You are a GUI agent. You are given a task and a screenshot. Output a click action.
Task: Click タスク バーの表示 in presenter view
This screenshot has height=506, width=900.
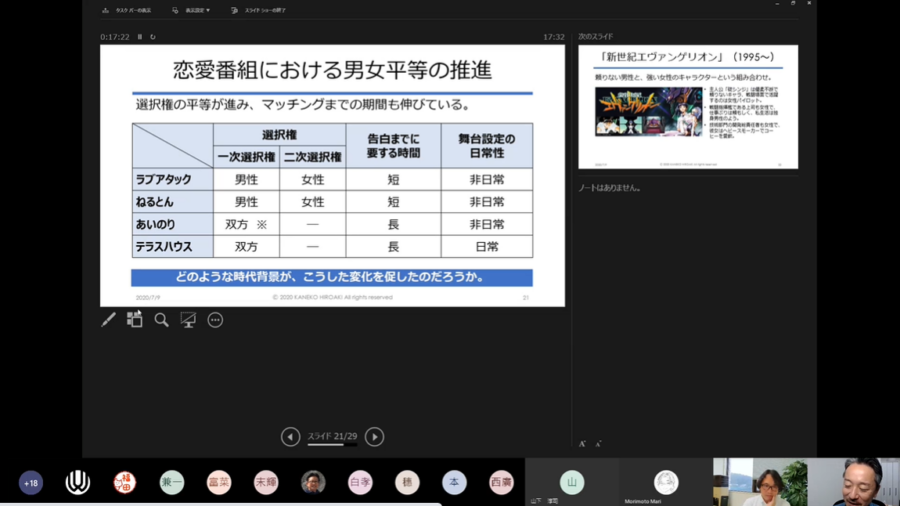(127, 10)
